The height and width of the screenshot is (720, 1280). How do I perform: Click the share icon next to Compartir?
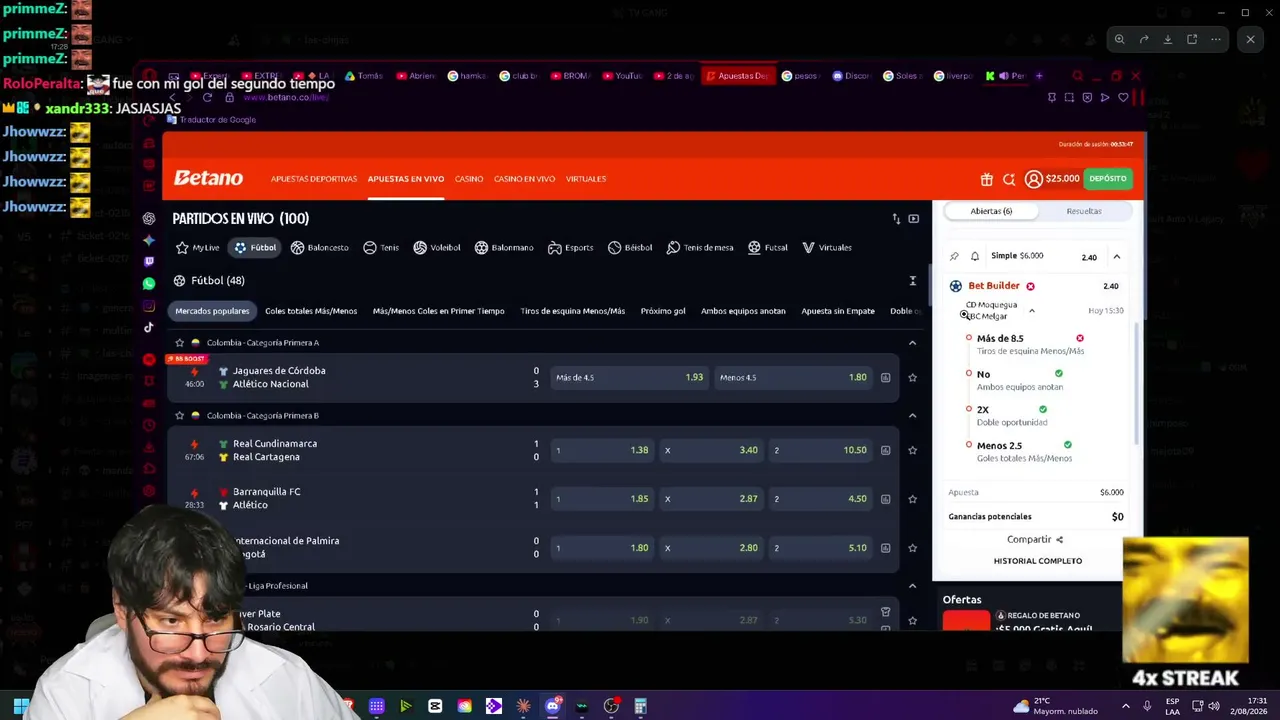[x=1059, y=540]
